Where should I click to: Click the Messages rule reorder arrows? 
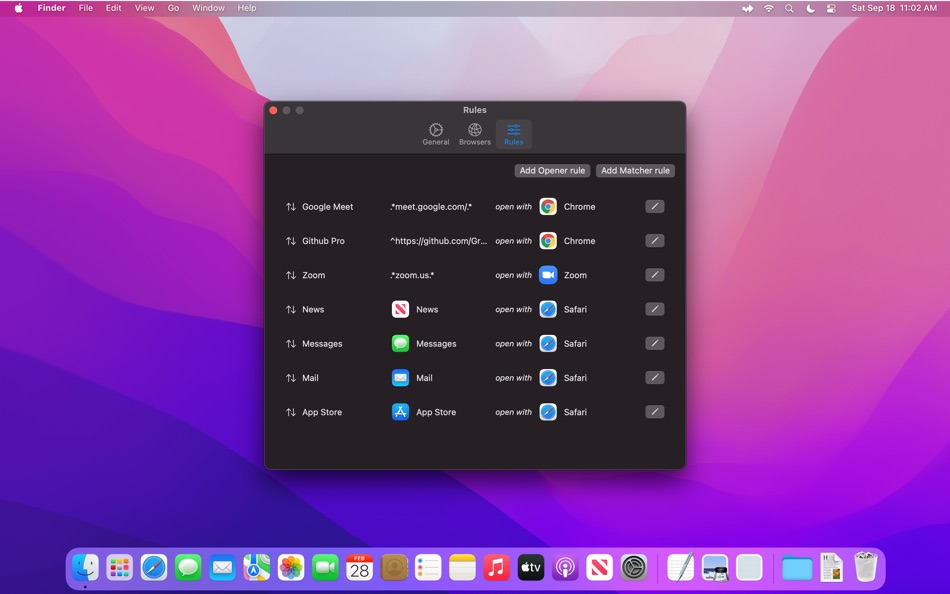(291, 344)
